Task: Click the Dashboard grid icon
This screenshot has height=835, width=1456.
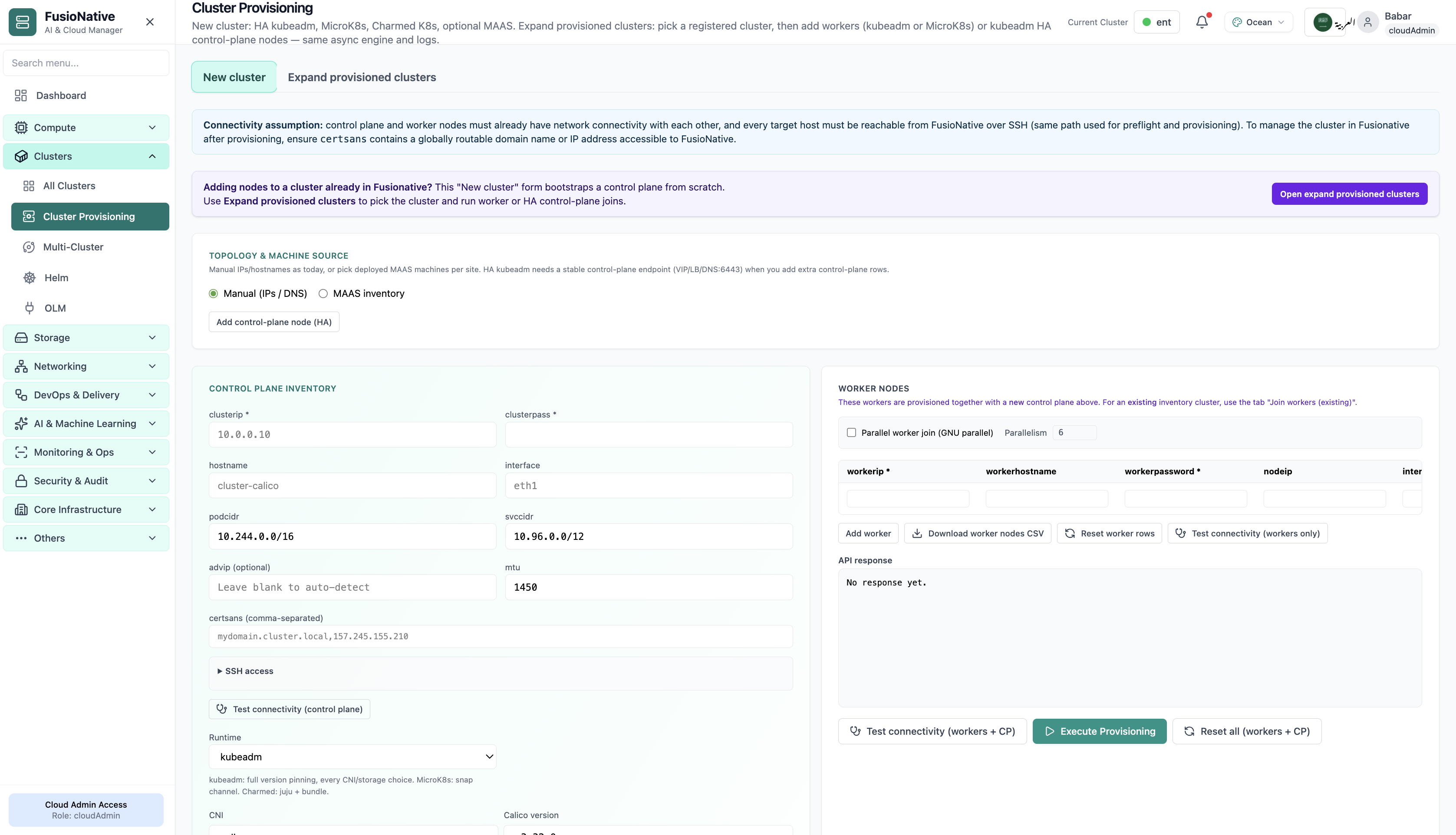Action: coord(21,95)
